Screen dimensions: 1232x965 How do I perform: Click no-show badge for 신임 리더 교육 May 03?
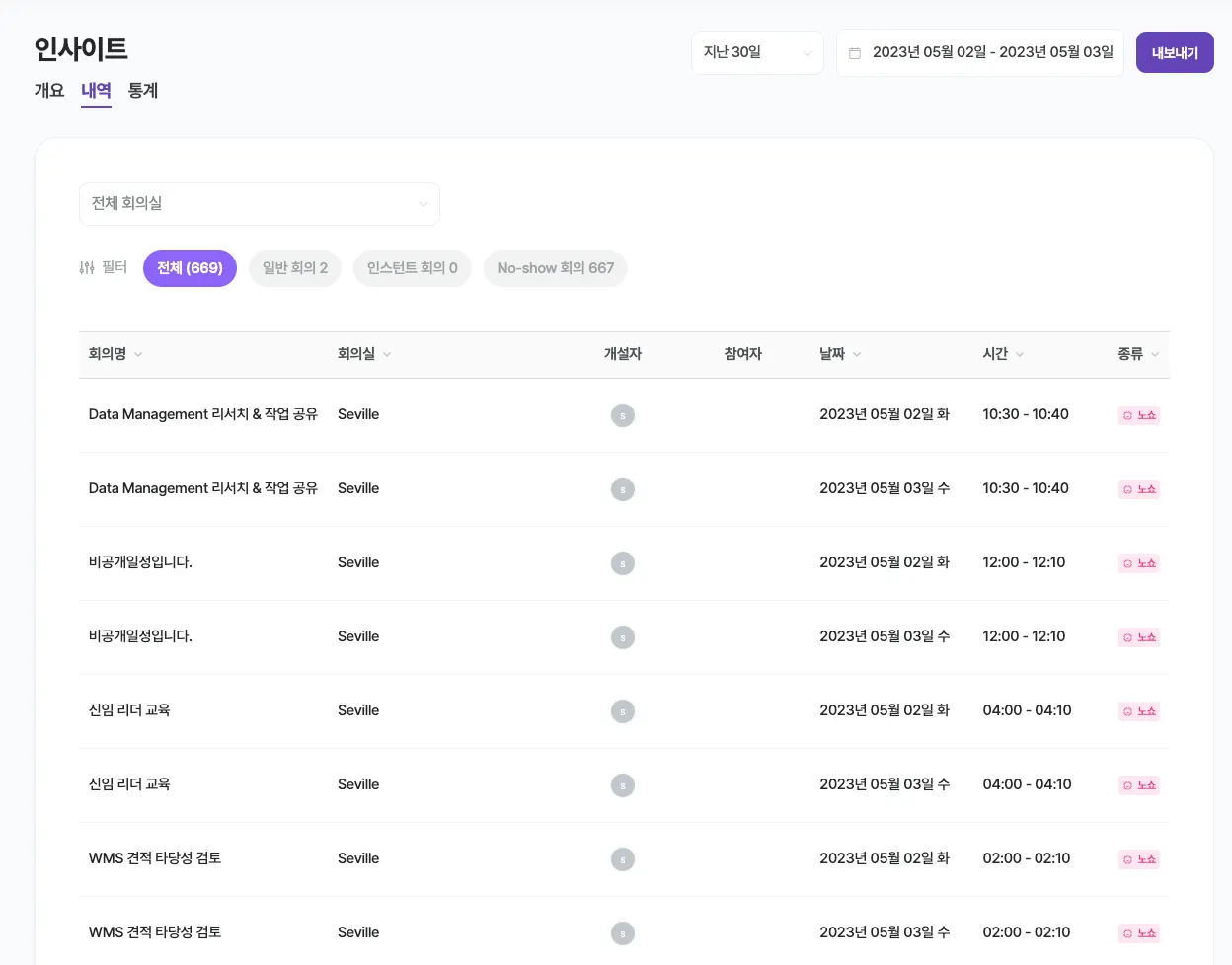pyautogui.click(x=1138, y=785)
